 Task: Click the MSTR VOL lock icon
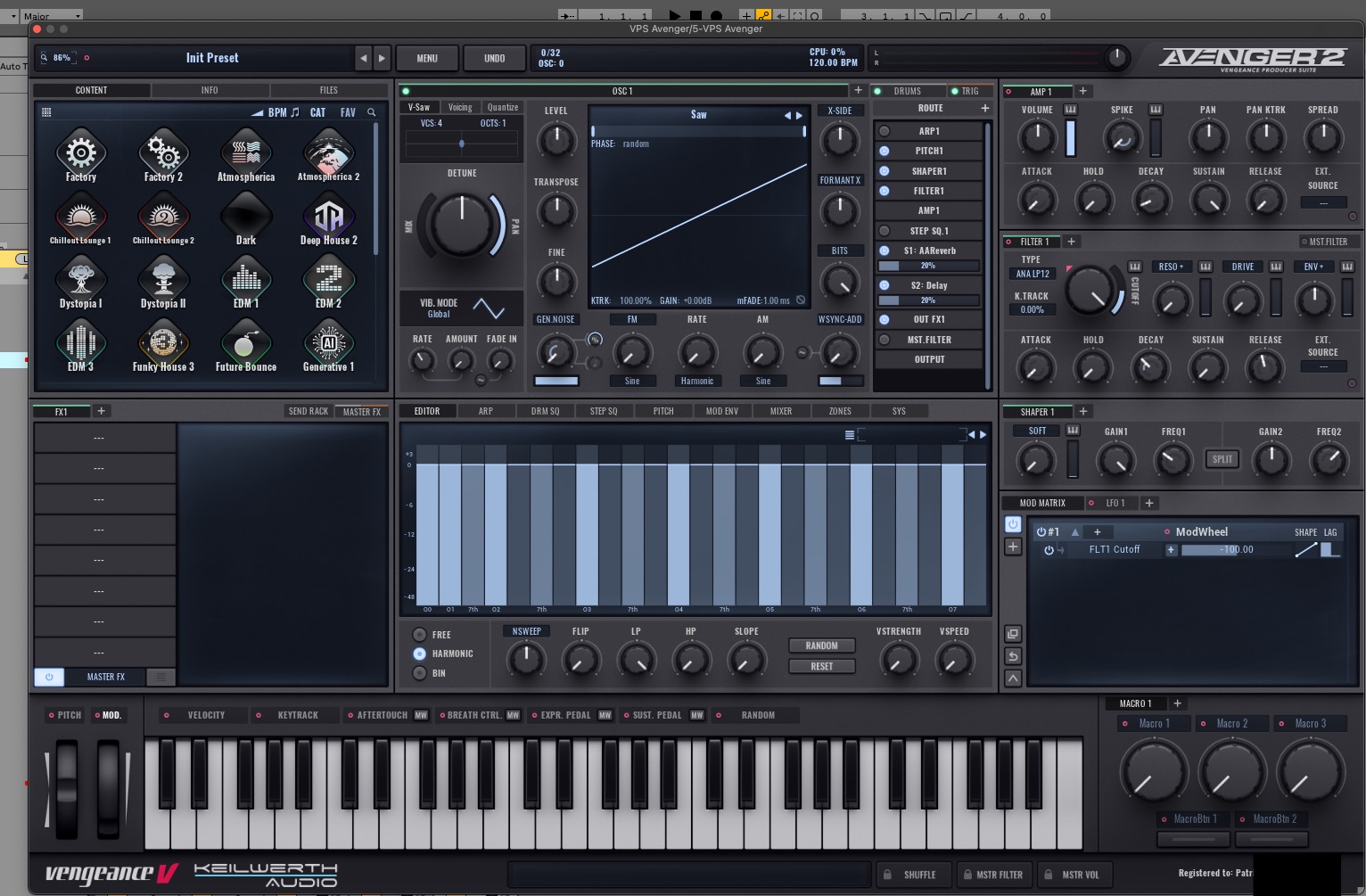coord(1049,875)
